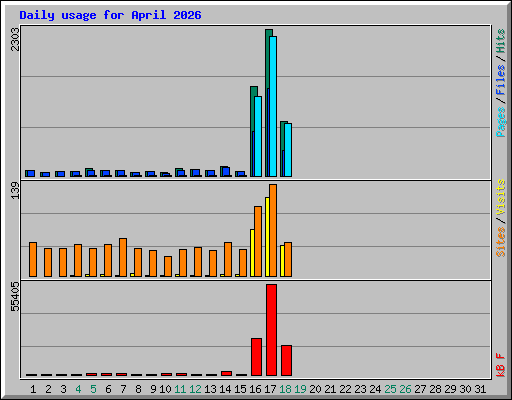Click the red KB bar for day 16
This screenshot has width=512, height=400.
(256, 357)
